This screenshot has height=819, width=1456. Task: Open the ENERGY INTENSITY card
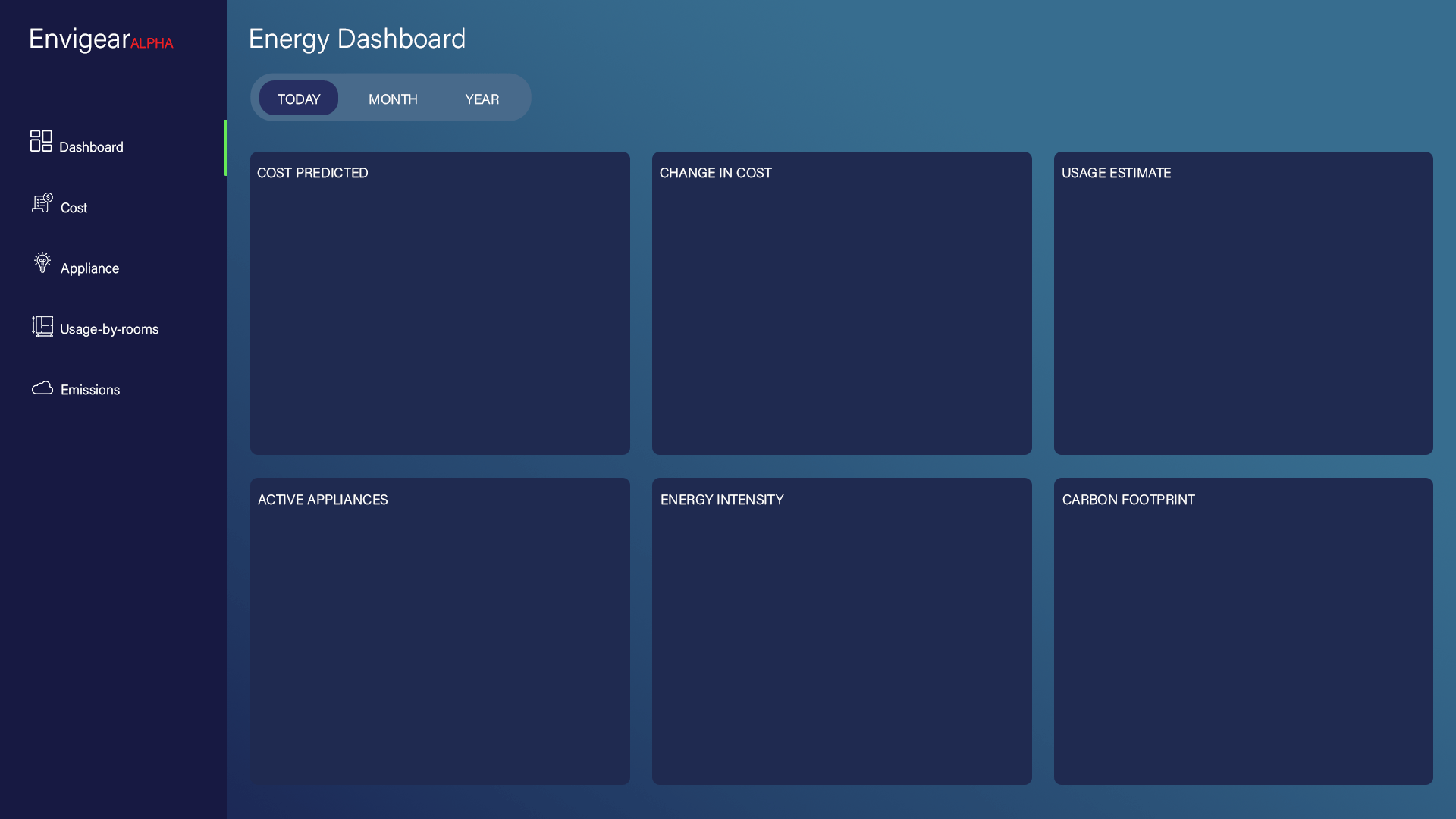pyautogui.click(x=842, y=631)
